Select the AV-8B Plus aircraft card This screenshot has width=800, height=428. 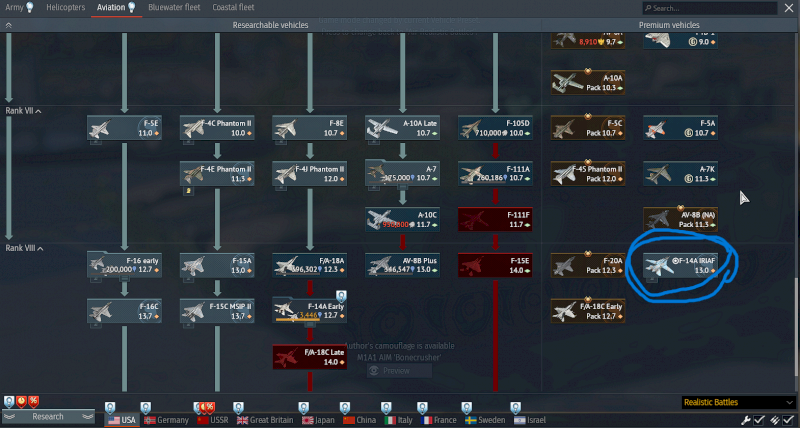[x=403, y=265]
